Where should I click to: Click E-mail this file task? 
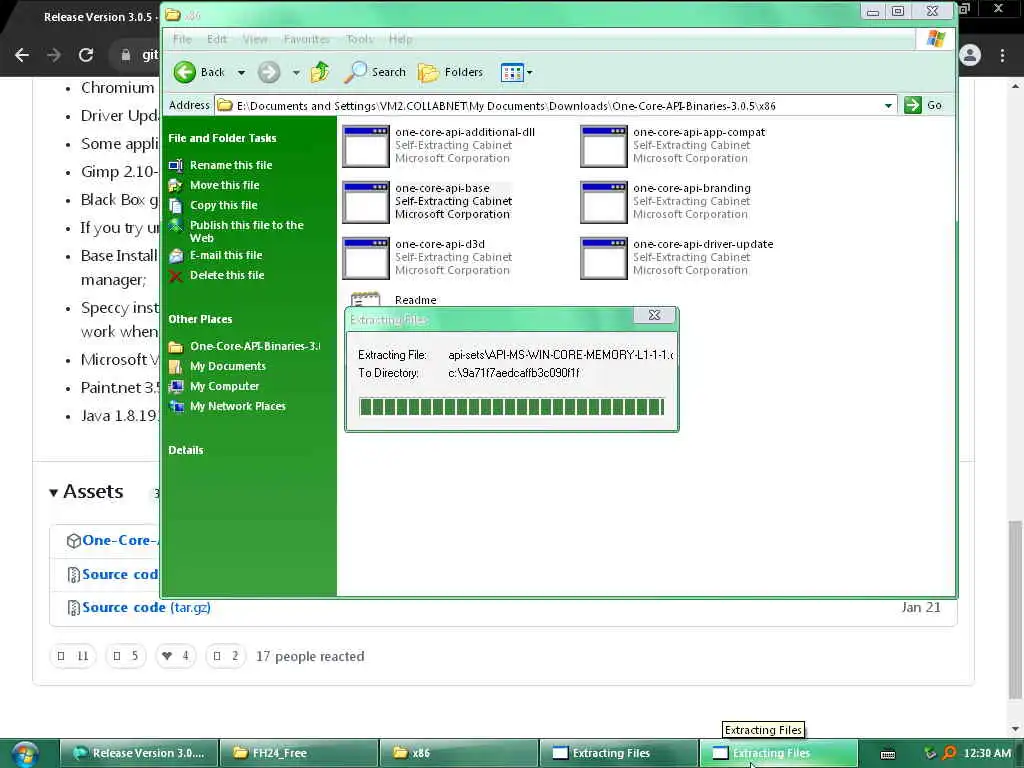point(226,255)
